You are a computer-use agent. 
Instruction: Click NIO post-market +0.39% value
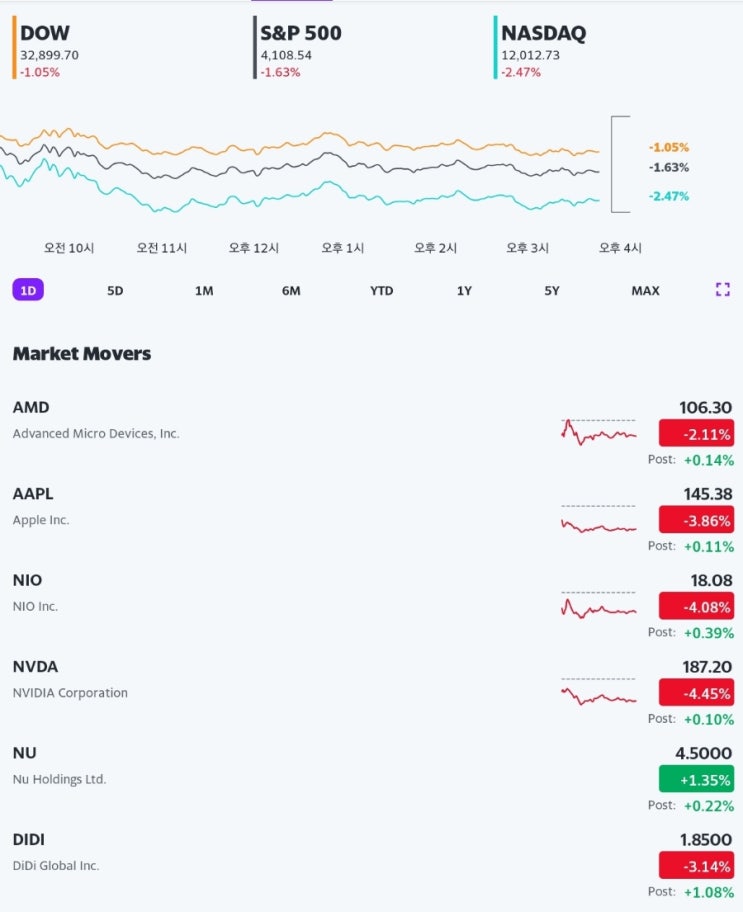point(709,633)
